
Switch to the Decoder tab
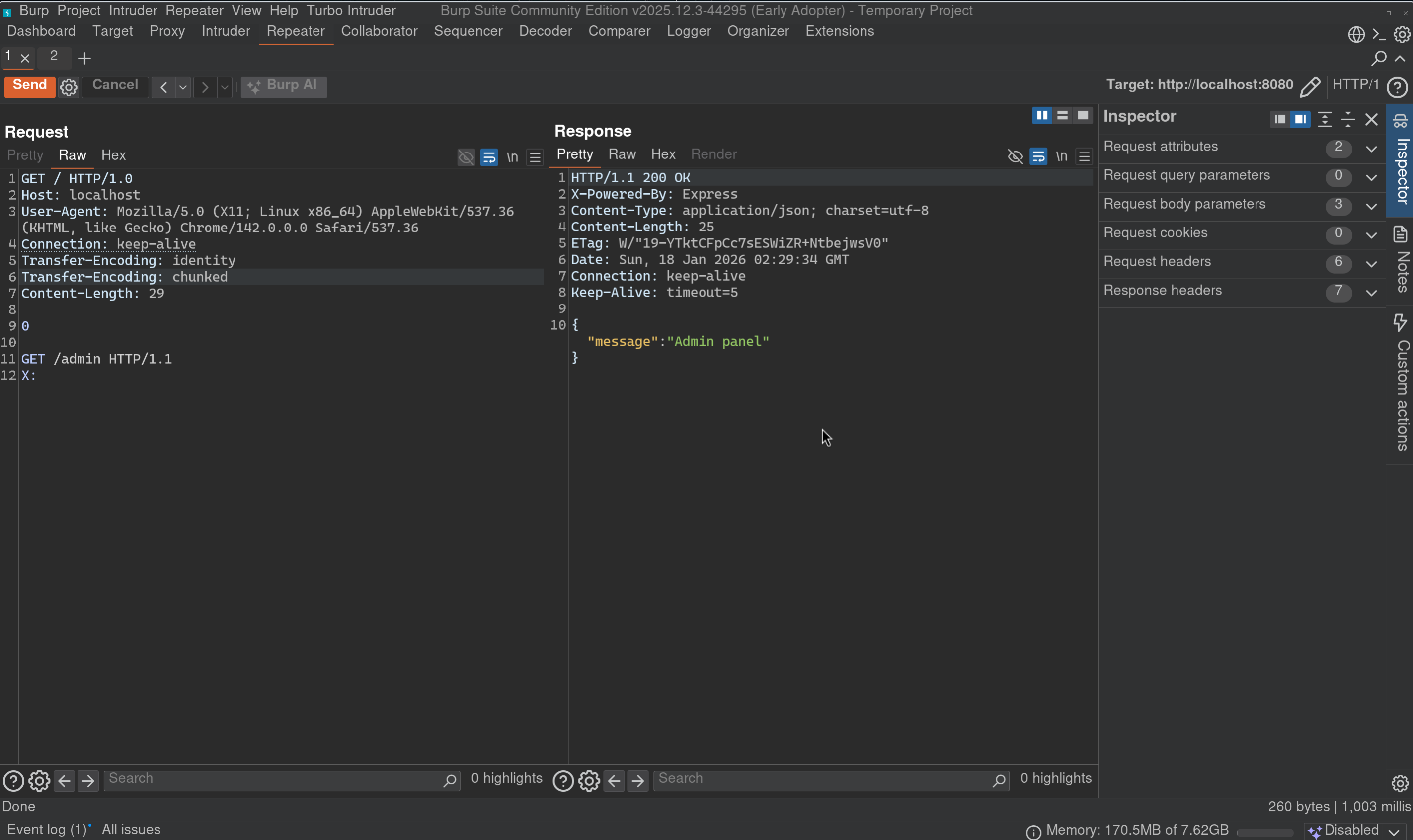coord(544,31)
